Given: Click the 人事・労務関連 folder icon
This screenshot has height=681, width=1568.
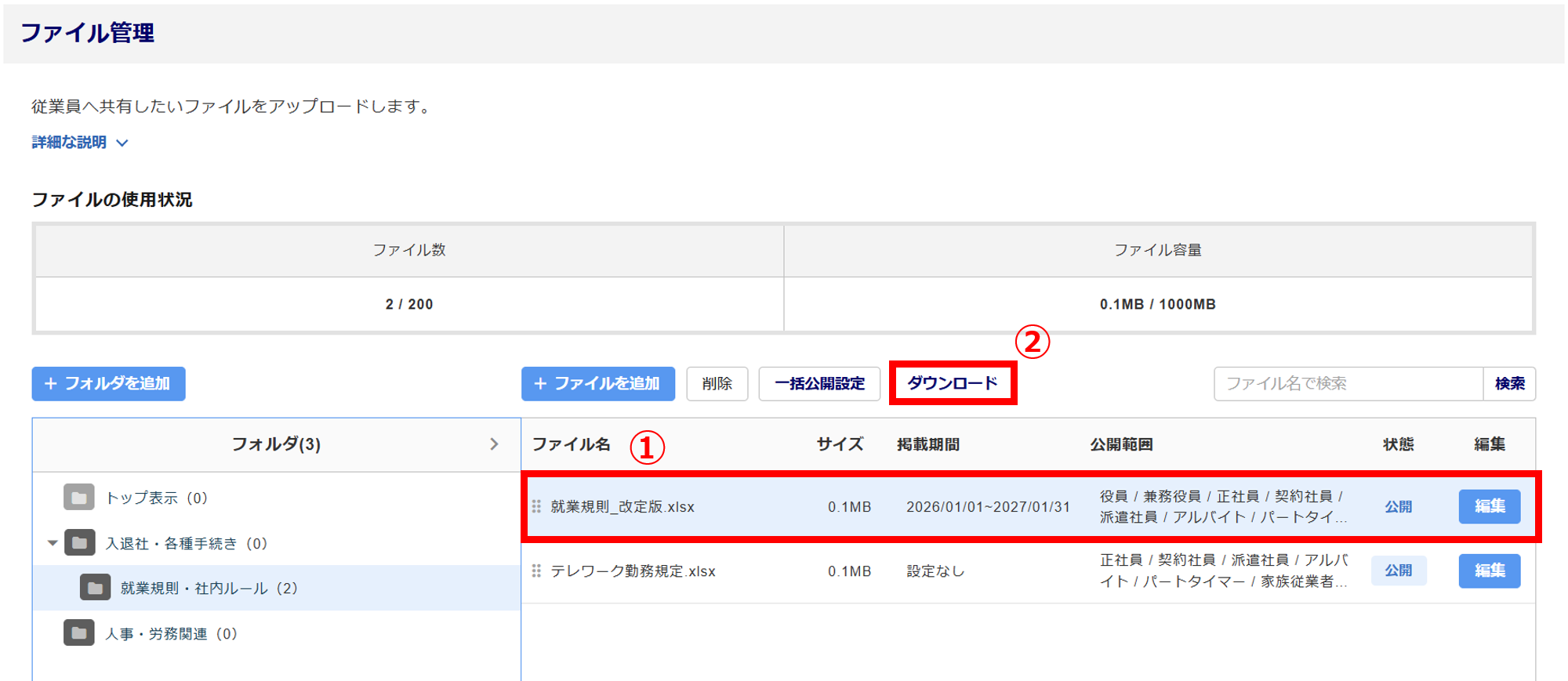Looking at the screenshot, I should [79, 633].
